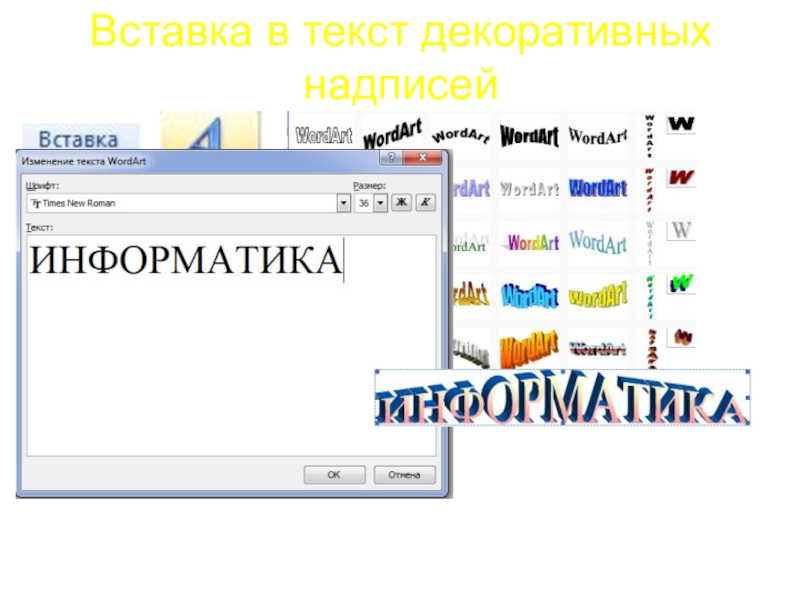
Task: Toggle bold Ж formatting button
Action: point(402,203)
